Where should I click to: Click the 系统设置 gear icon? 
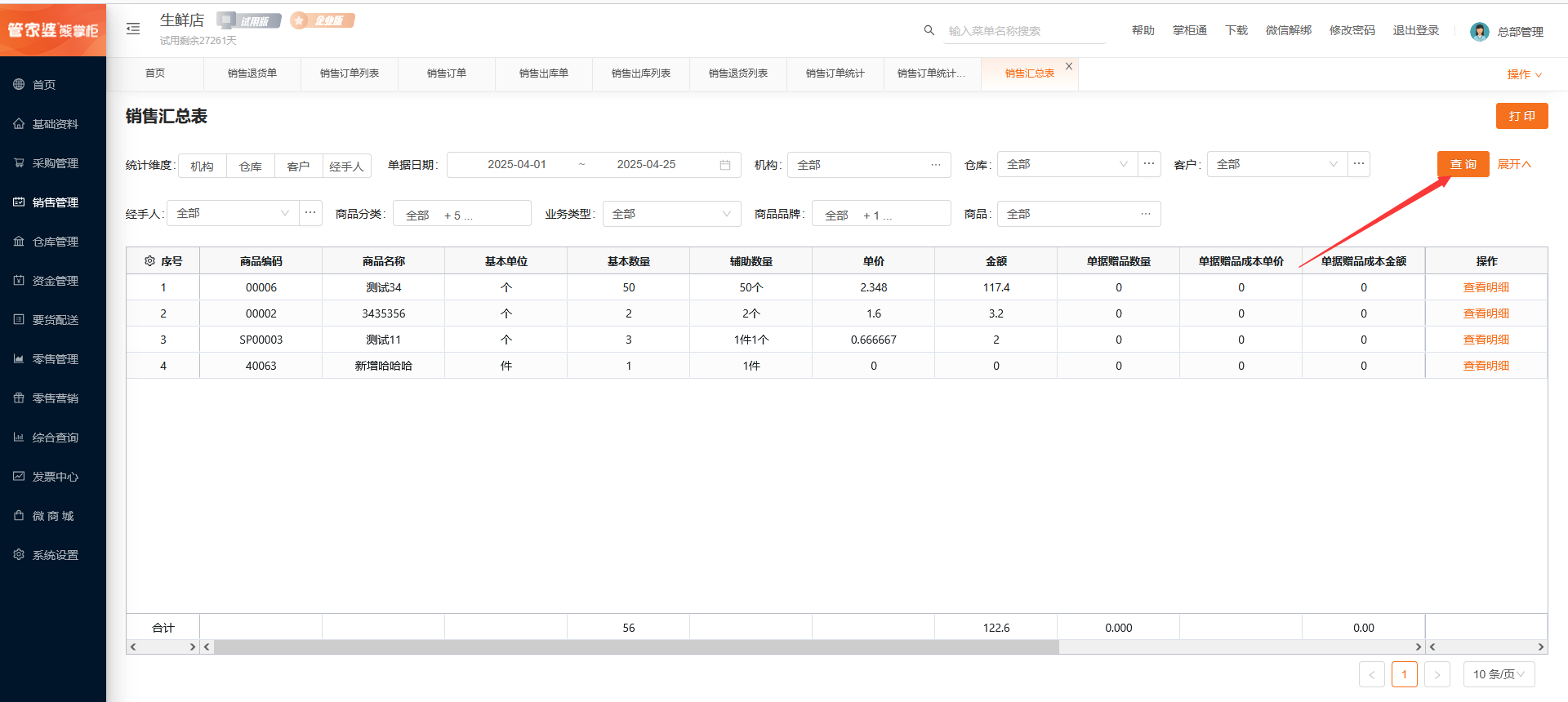[x=19, y=554]
